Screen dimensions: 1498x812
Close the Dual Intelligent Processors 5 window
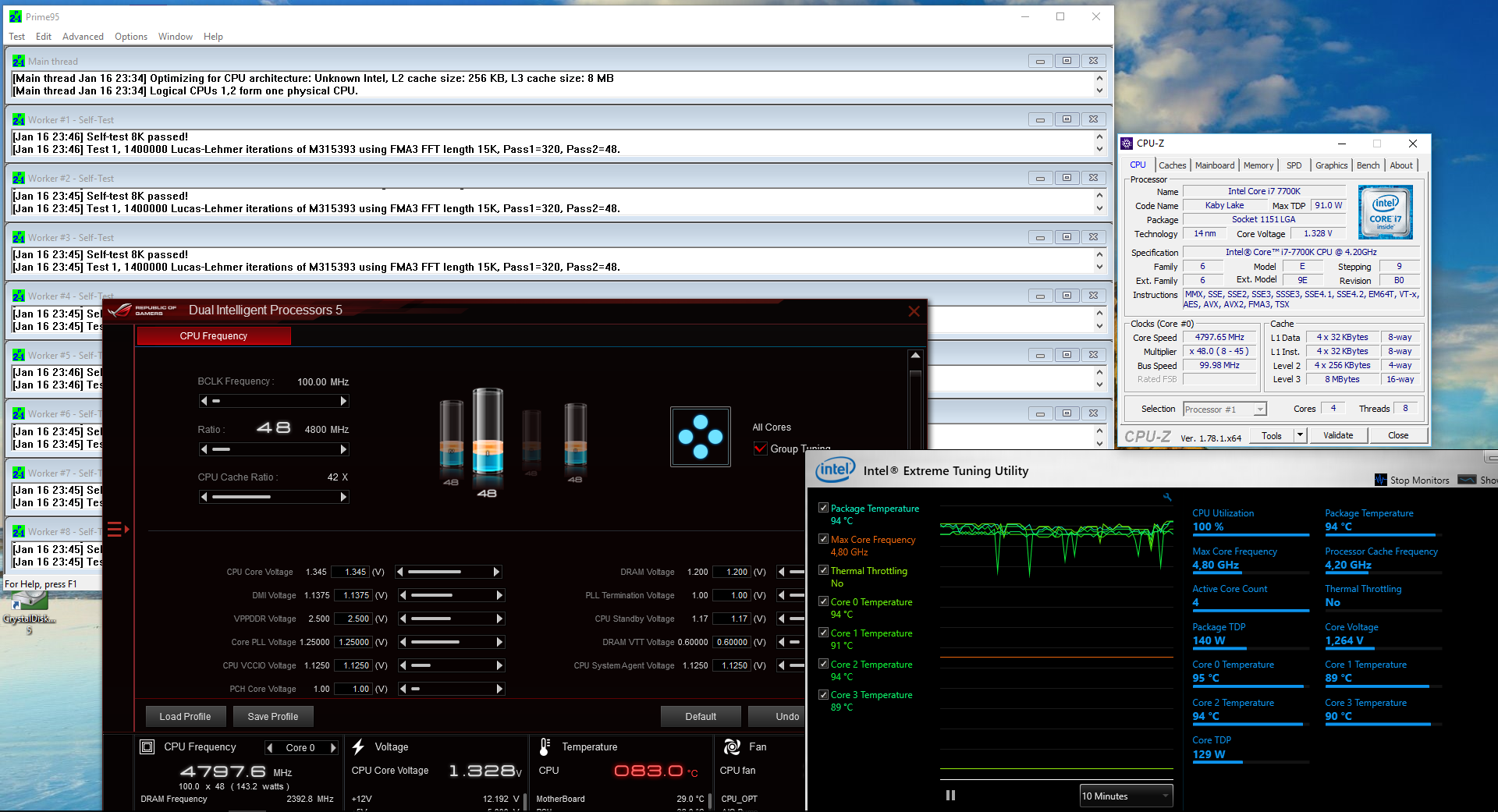[x=914, y=311]
